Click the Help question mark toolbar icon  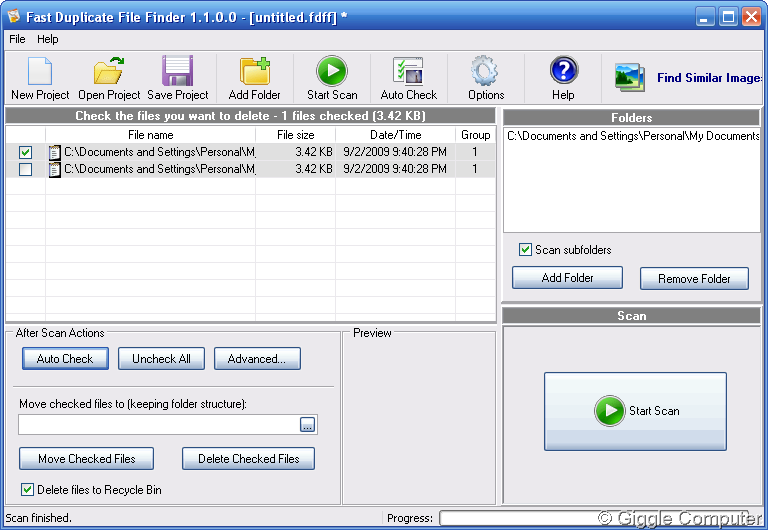[x=563, y=70]
